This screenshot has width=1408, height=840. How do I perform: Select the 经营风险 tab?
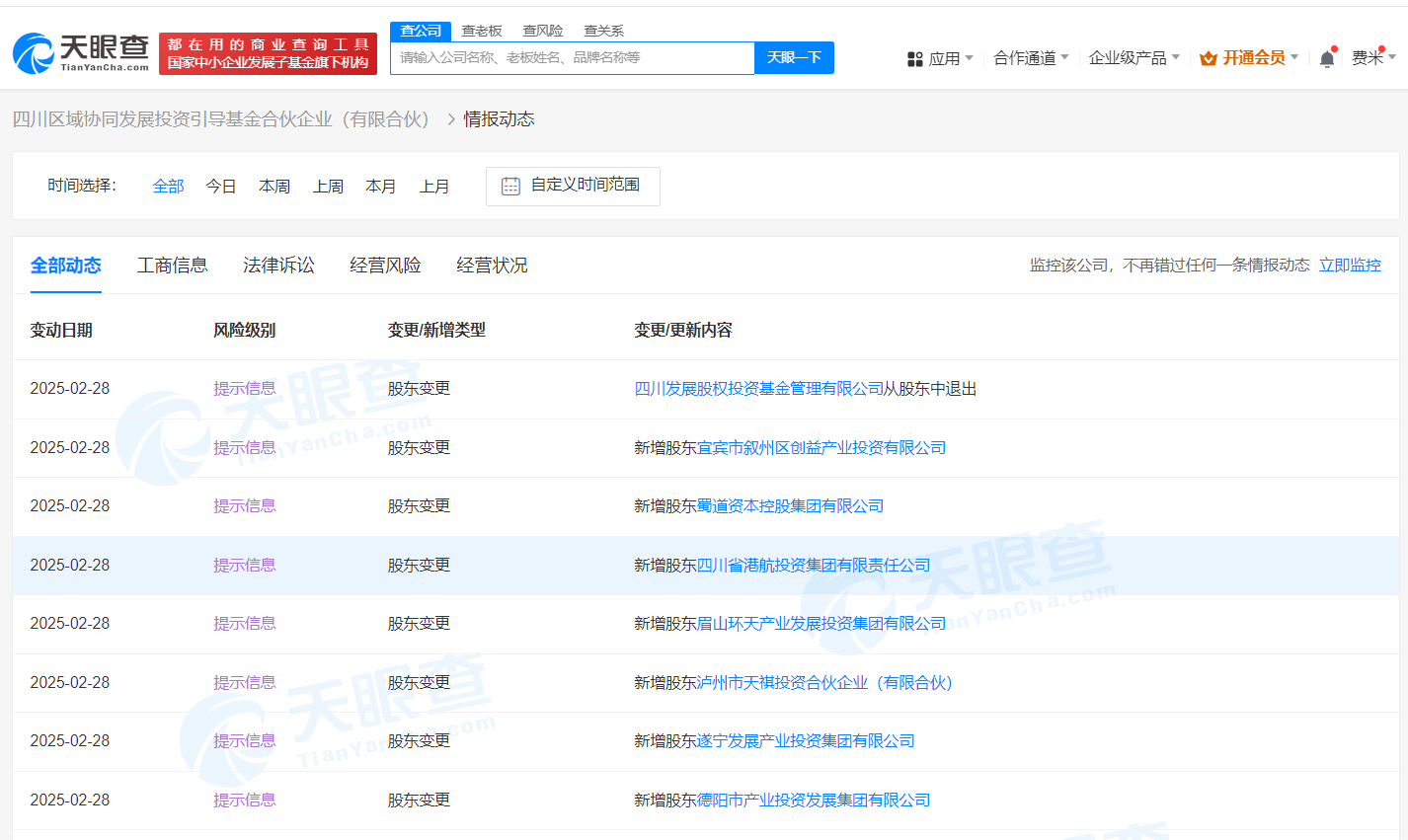coord(385,266)
